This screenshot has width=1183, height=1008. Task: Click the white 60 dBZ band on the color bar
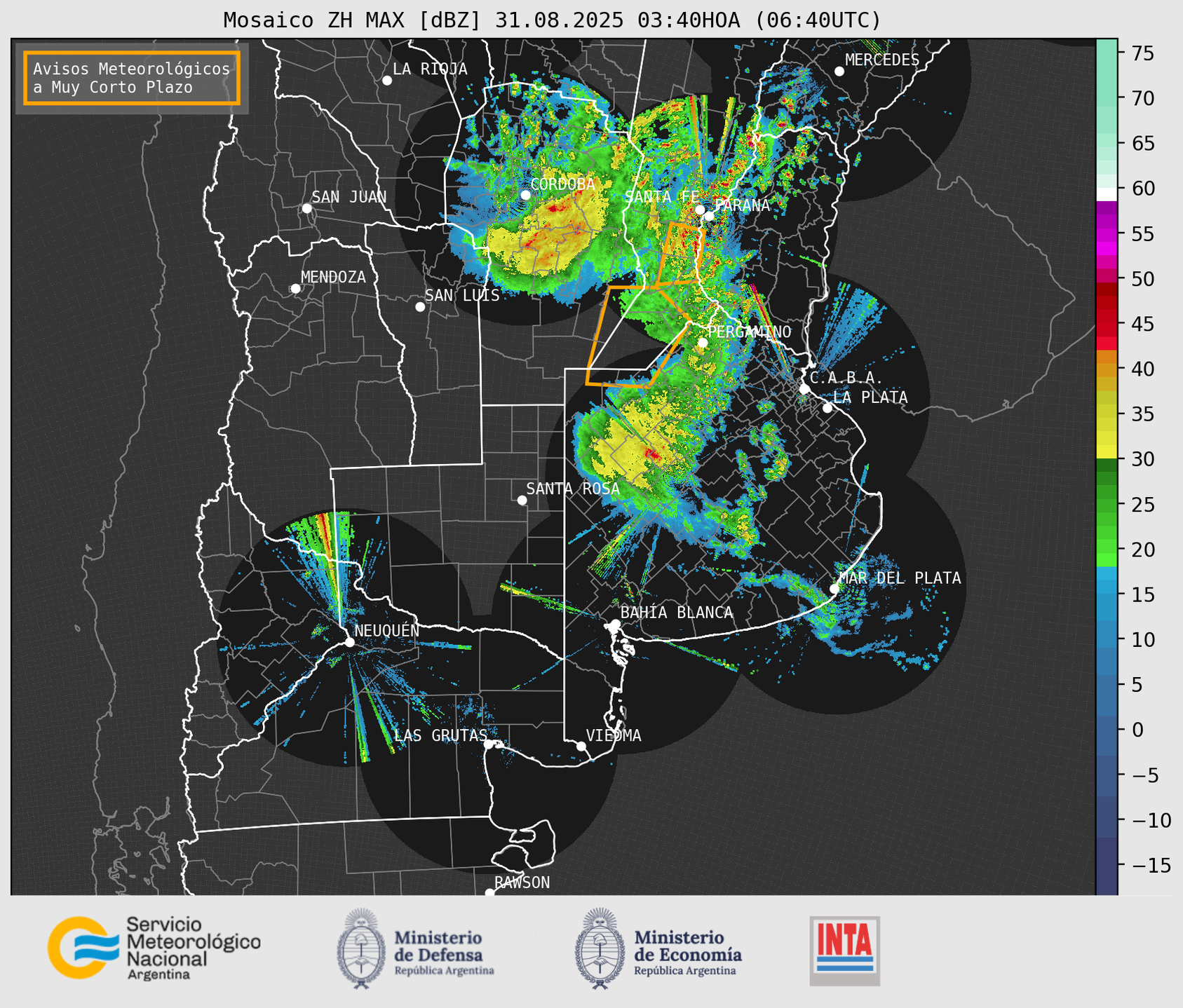(1107, 194)
